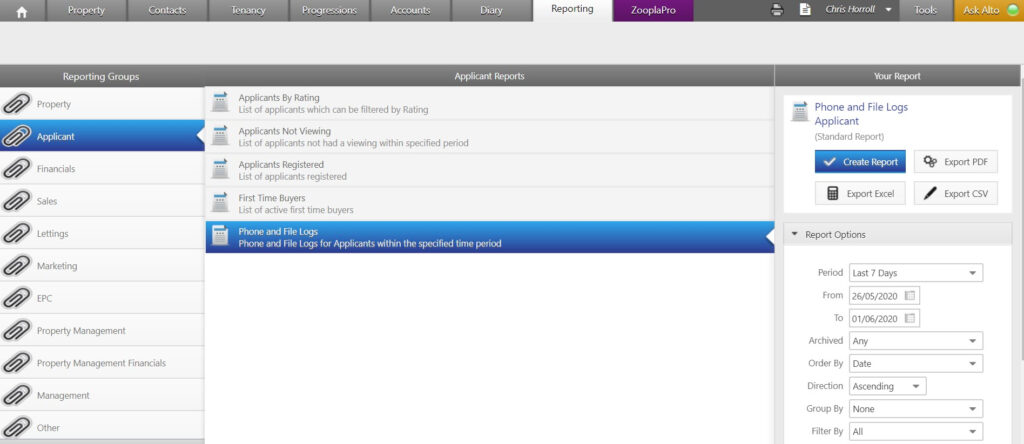
Task: Select the Marketing reporting group
Action: [102, 266]
